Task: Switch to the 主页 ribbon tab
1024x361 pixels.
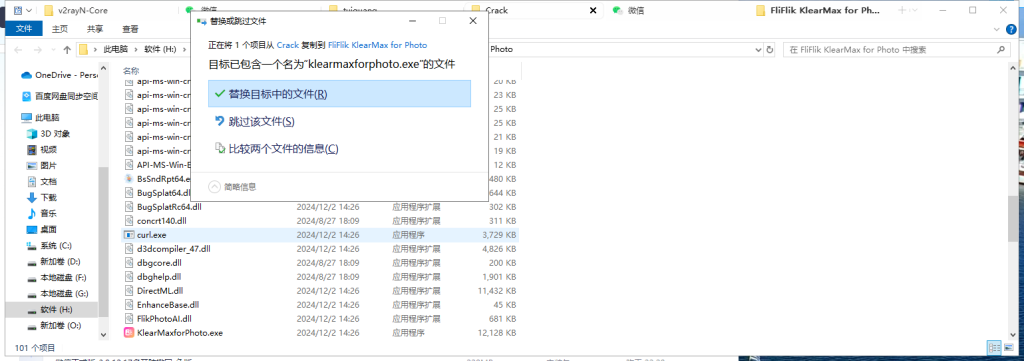Action: (x=59, y=29)
